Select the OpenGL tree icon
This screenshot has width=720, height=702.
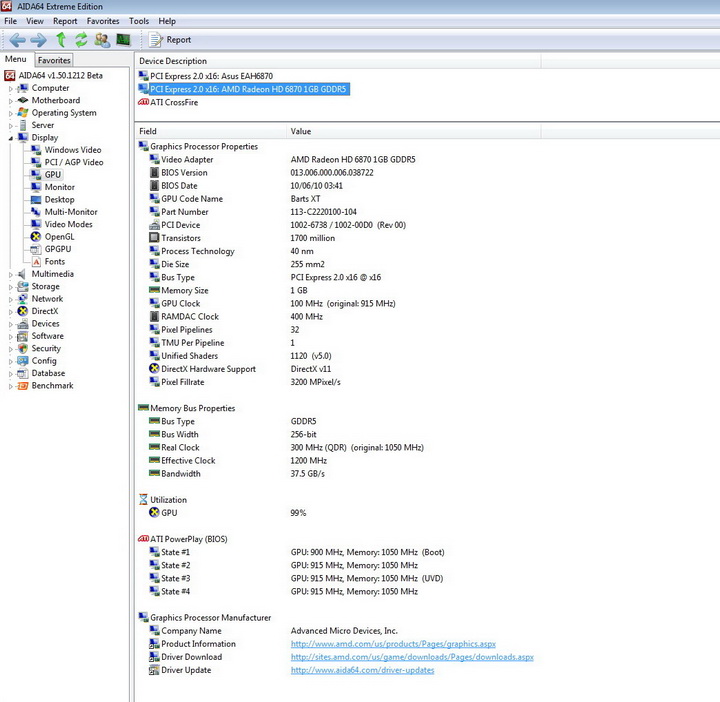point(36,236)
